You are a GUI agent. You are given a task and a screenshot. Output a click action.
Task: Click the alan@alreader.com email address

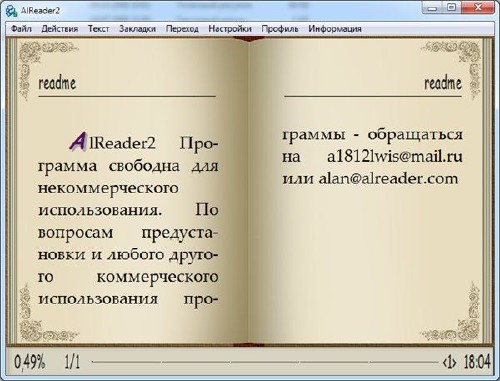(x=388, y=179)
